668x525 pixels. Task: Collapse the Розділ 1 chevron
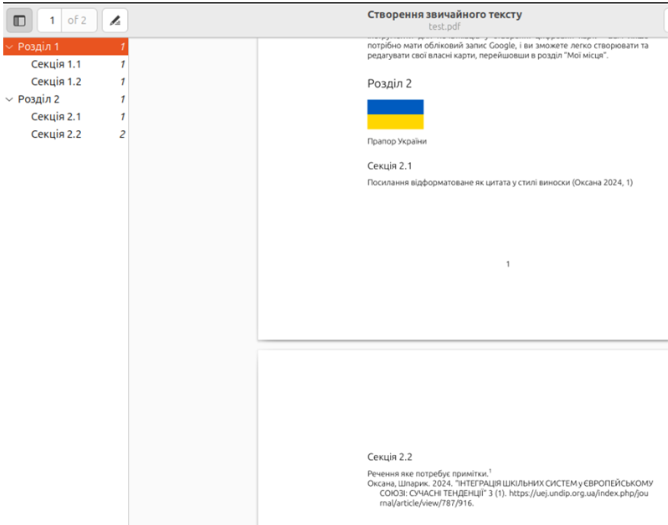click(10, 47)
